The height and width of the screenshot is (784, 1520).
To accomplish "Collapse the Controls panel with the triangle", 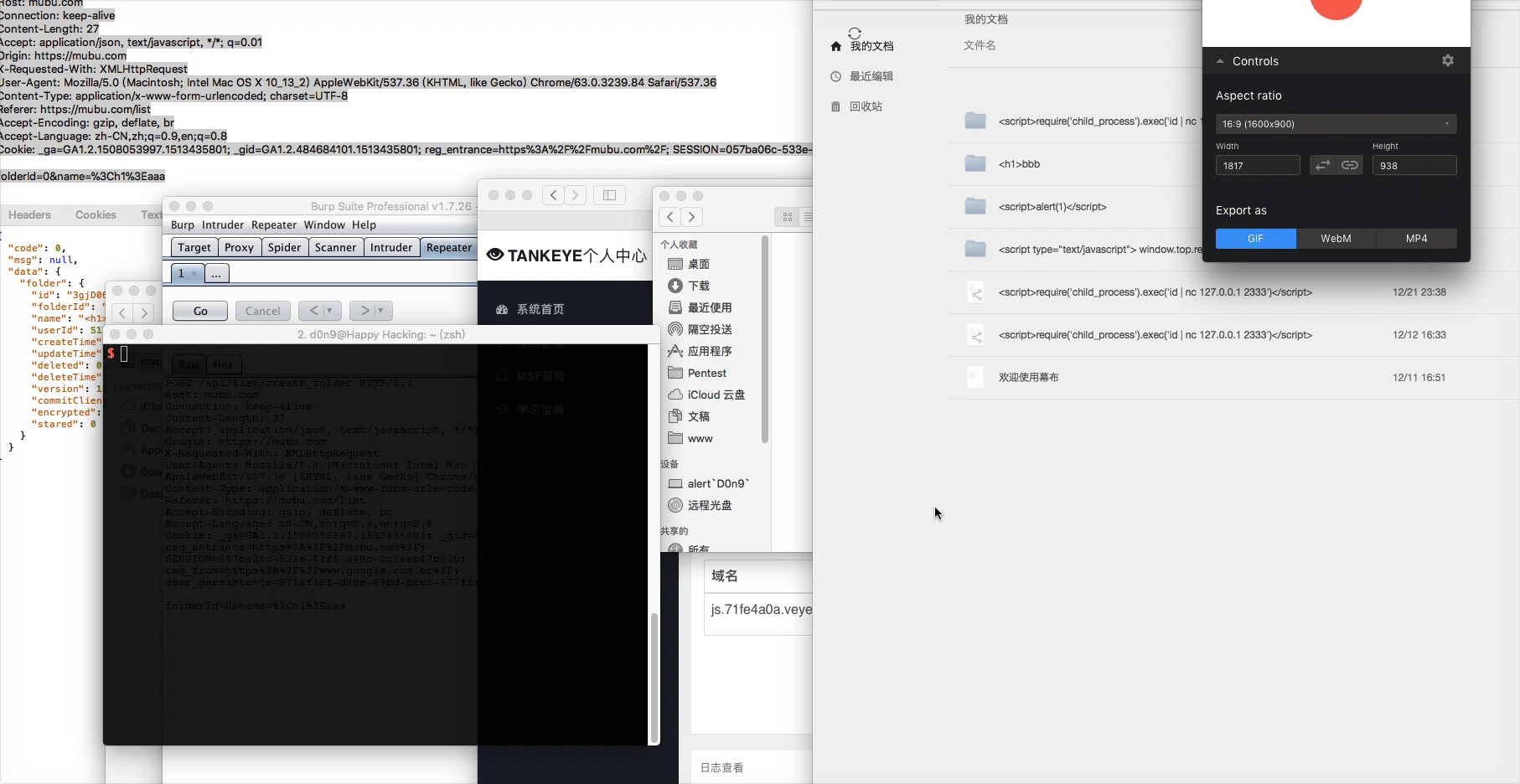I will coord(1220,61).
